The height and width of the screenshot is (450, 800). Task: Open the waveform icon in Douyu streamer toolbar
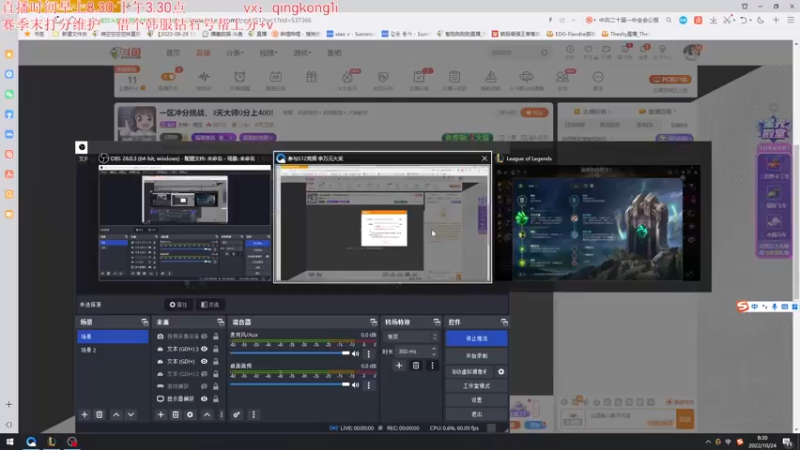point(204,78)
